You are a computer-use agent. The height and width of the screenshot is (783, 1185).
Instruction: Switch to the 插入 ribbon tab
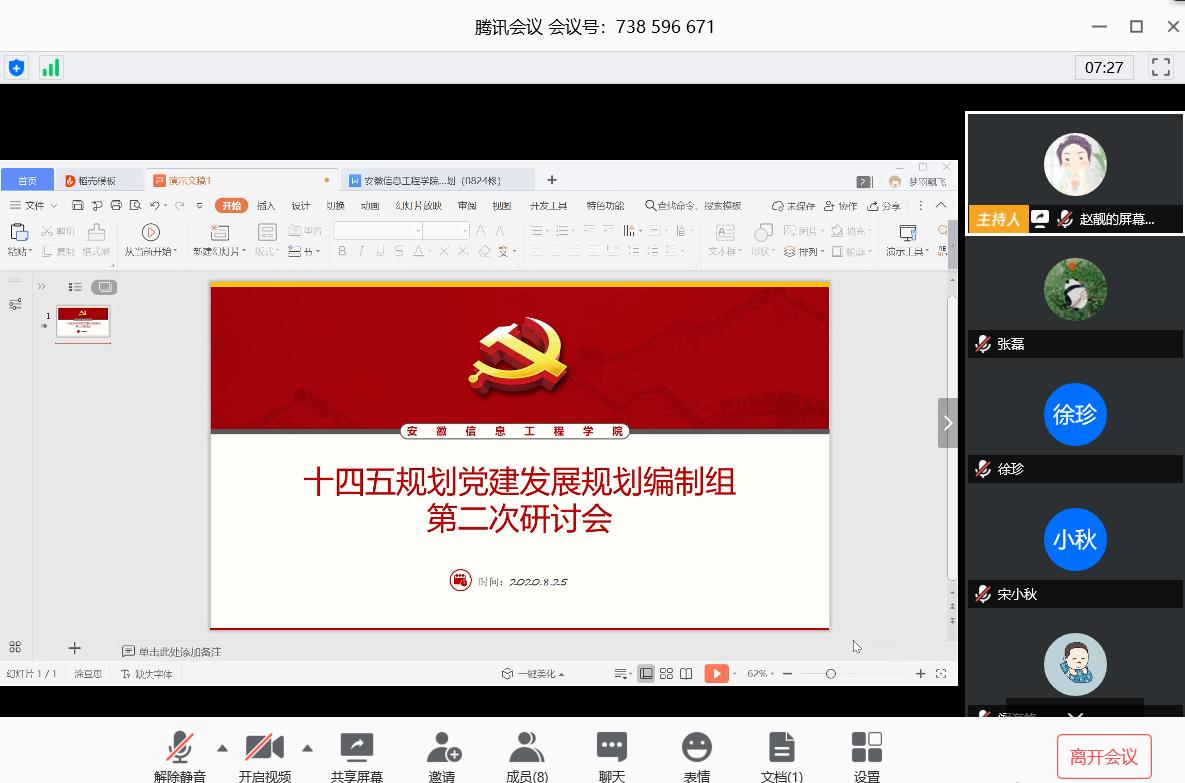tap(266, 205)
